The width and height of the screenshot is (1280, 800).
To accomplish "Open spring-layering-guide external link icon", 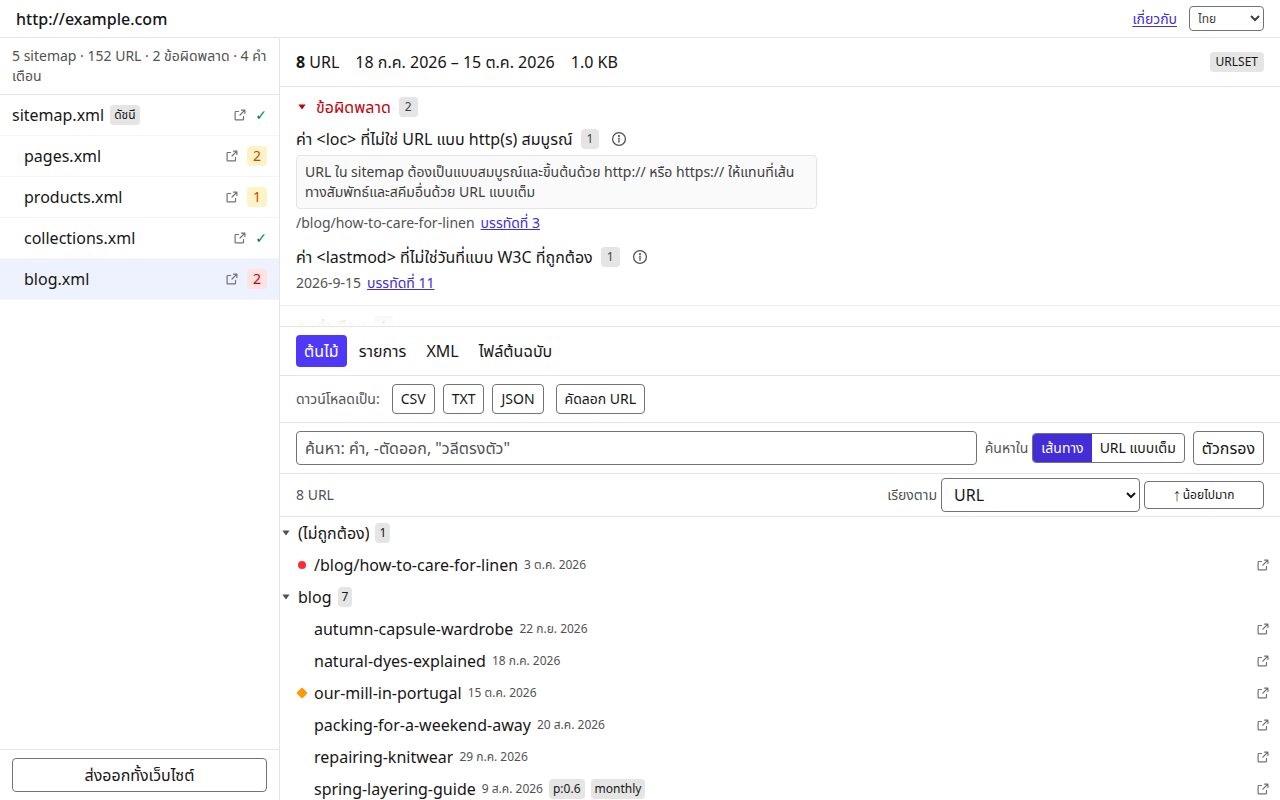I will (1262, 789).
